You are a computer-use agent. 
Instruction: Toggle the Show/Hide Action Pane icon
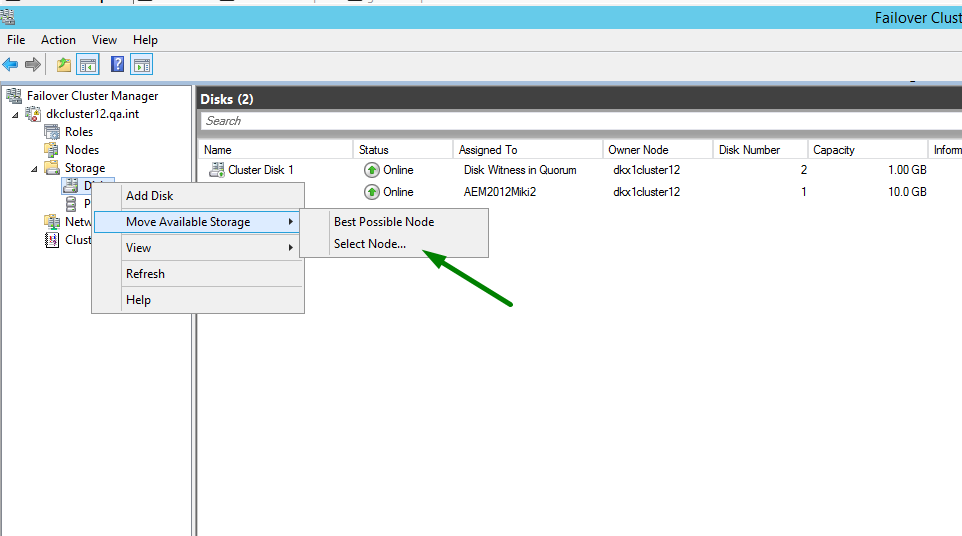point(142,64)
